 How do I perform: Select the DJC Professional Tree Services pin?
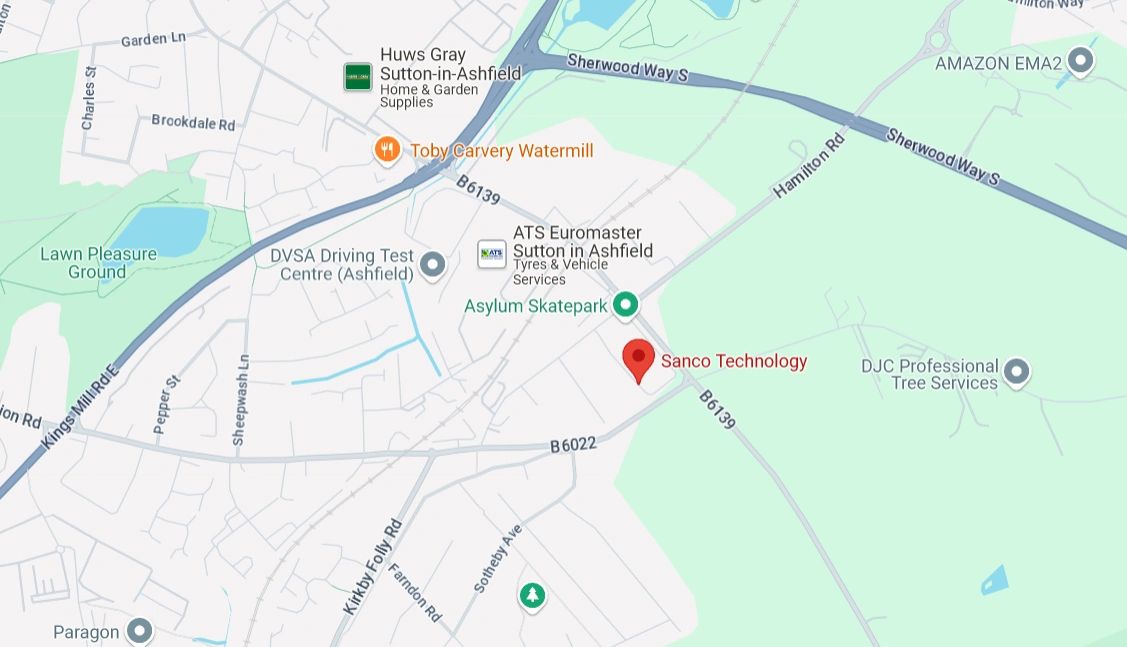click(1016, 373)
